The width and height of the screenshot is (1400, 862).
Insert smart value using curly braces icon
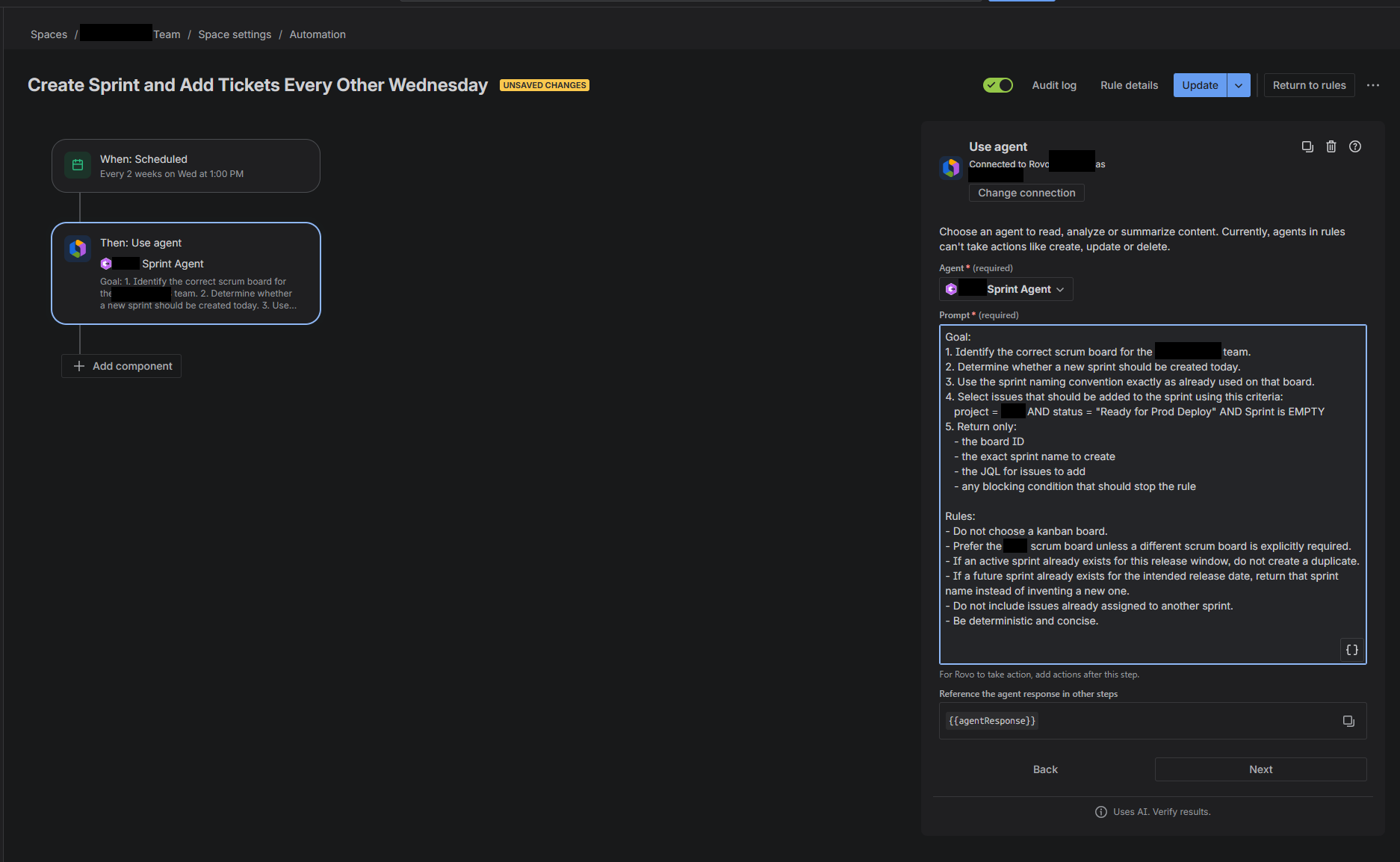point(1352,650)
